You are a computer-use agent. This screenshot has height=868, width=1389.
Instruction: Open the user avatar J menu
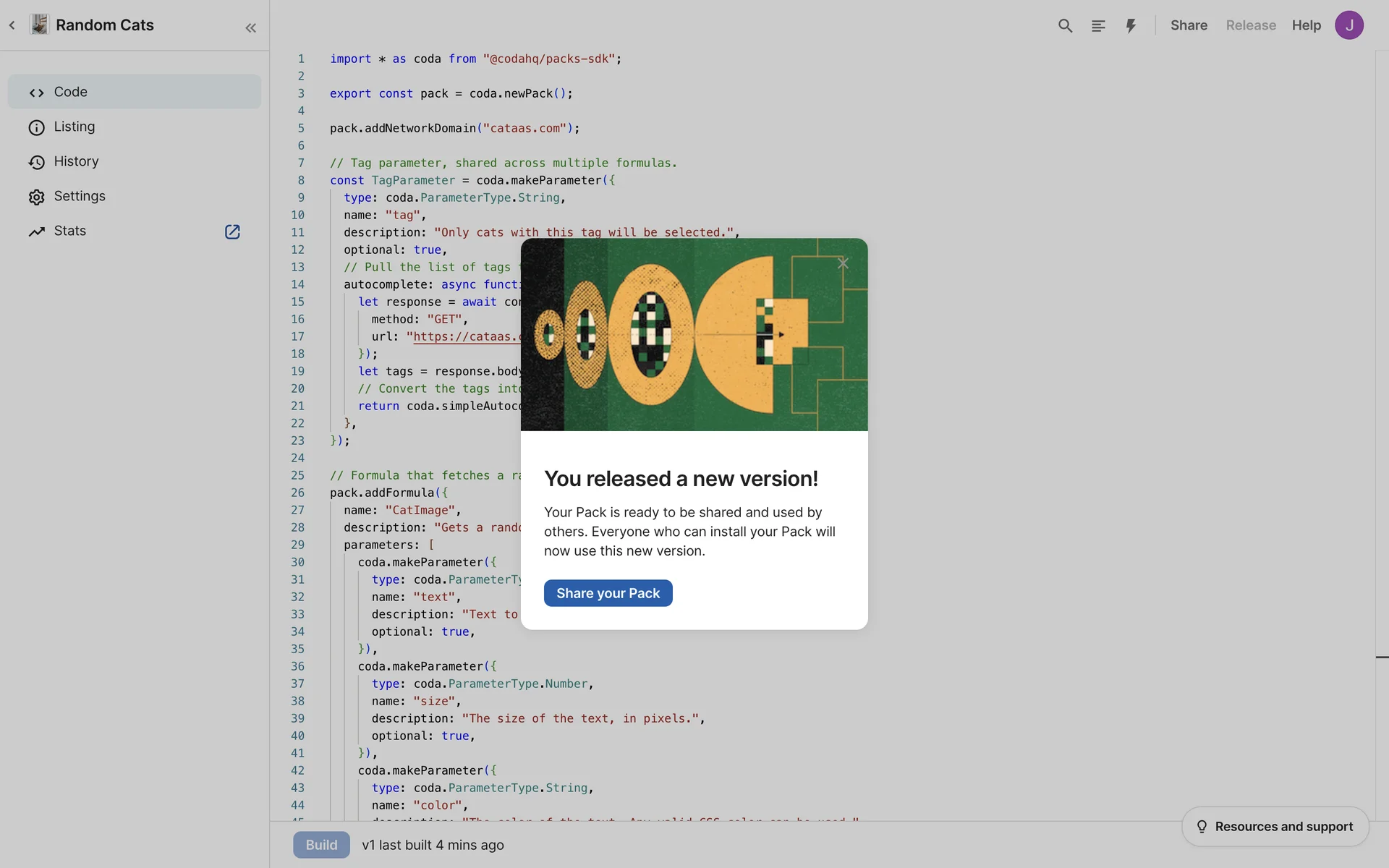[1348, 25]
